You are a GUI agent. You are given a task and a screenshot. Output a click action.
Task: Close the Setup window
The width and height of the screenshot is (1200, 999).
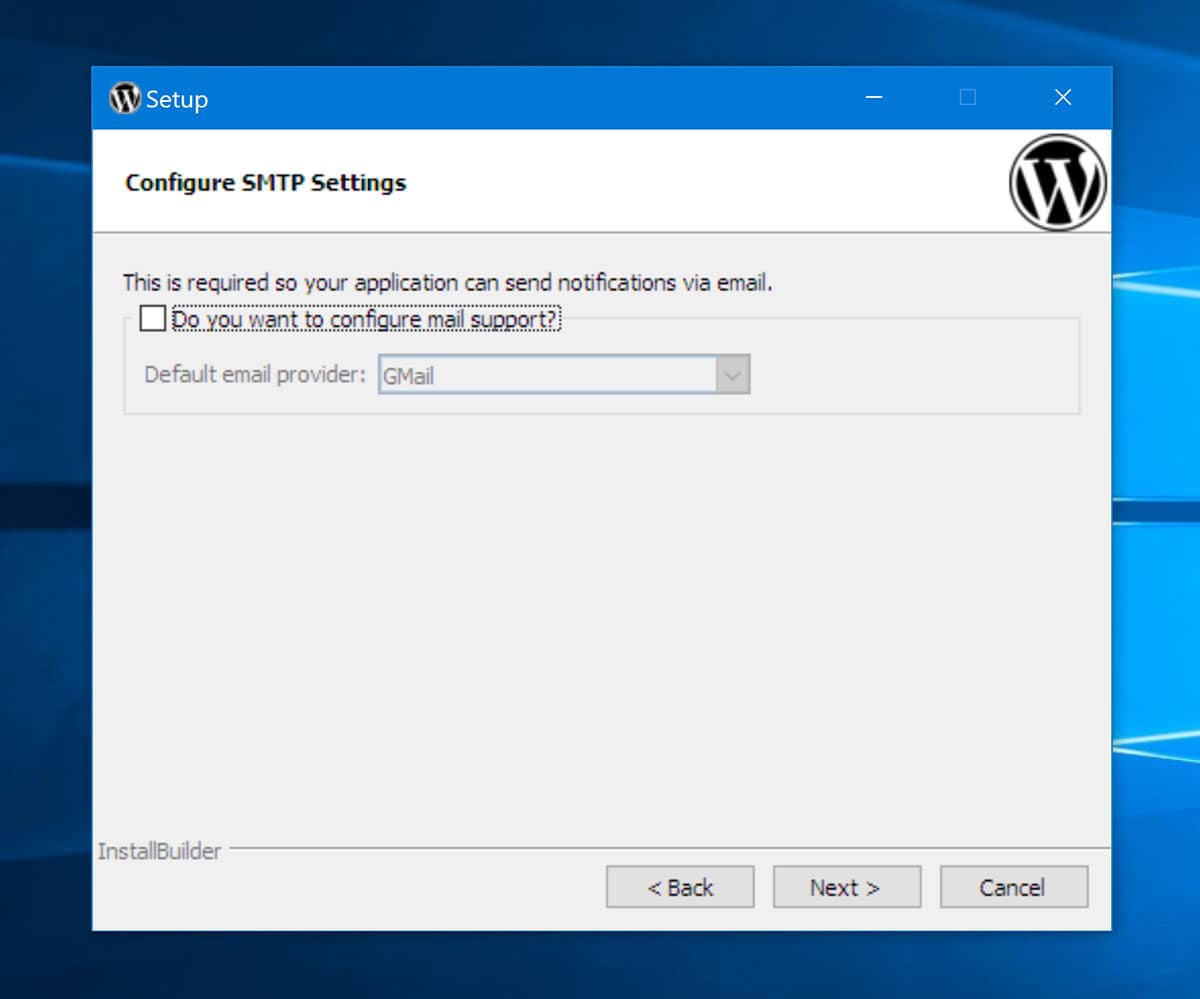1063,98
